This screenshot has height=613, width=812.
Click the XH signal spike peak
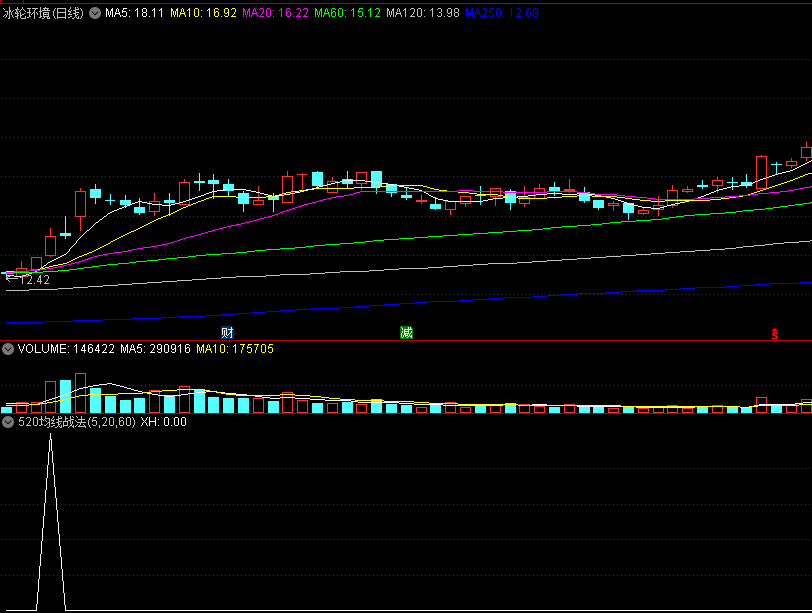[50, 436]
